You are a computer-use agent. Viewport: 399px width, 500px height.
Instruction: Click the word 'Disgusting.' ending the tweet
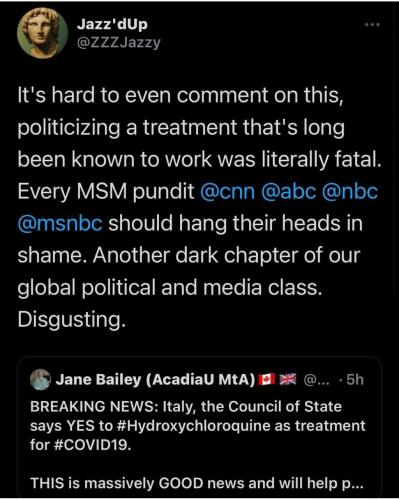[72, 320]
